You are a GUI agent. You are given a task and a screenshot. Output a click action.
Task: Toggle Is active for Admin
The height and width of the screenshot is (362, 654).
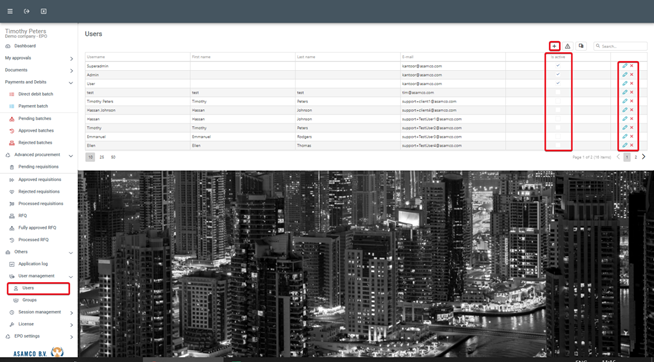pos(558,75)
